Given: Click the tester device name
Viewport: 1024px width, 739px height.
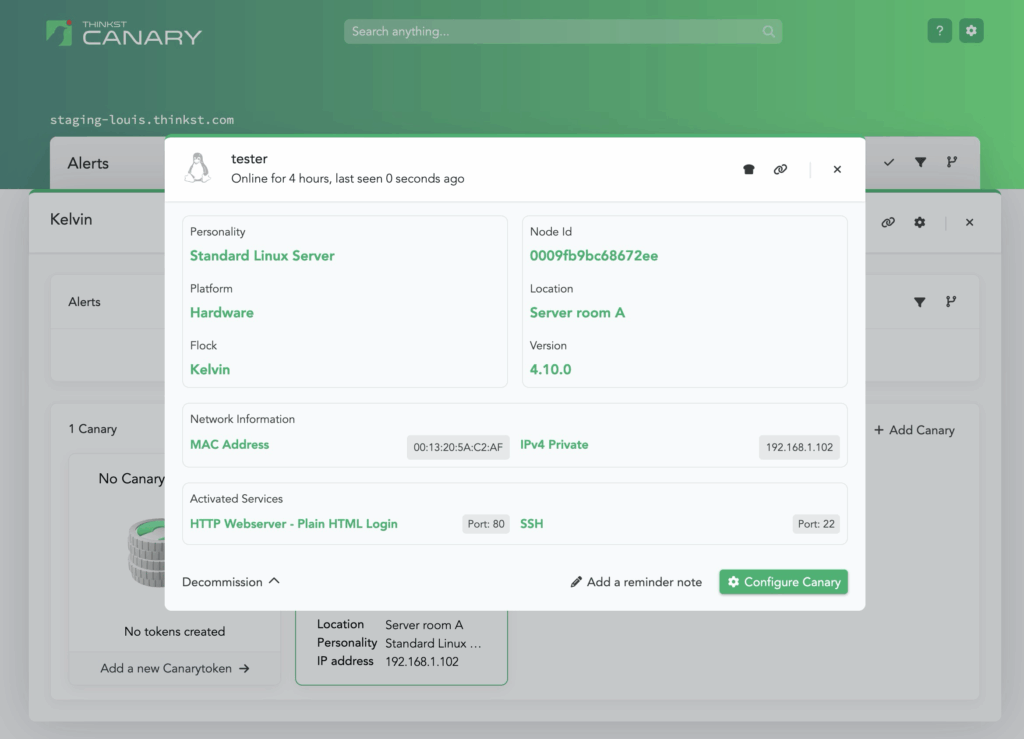Looking at the screenshot, I should click(x=249, y=159).
